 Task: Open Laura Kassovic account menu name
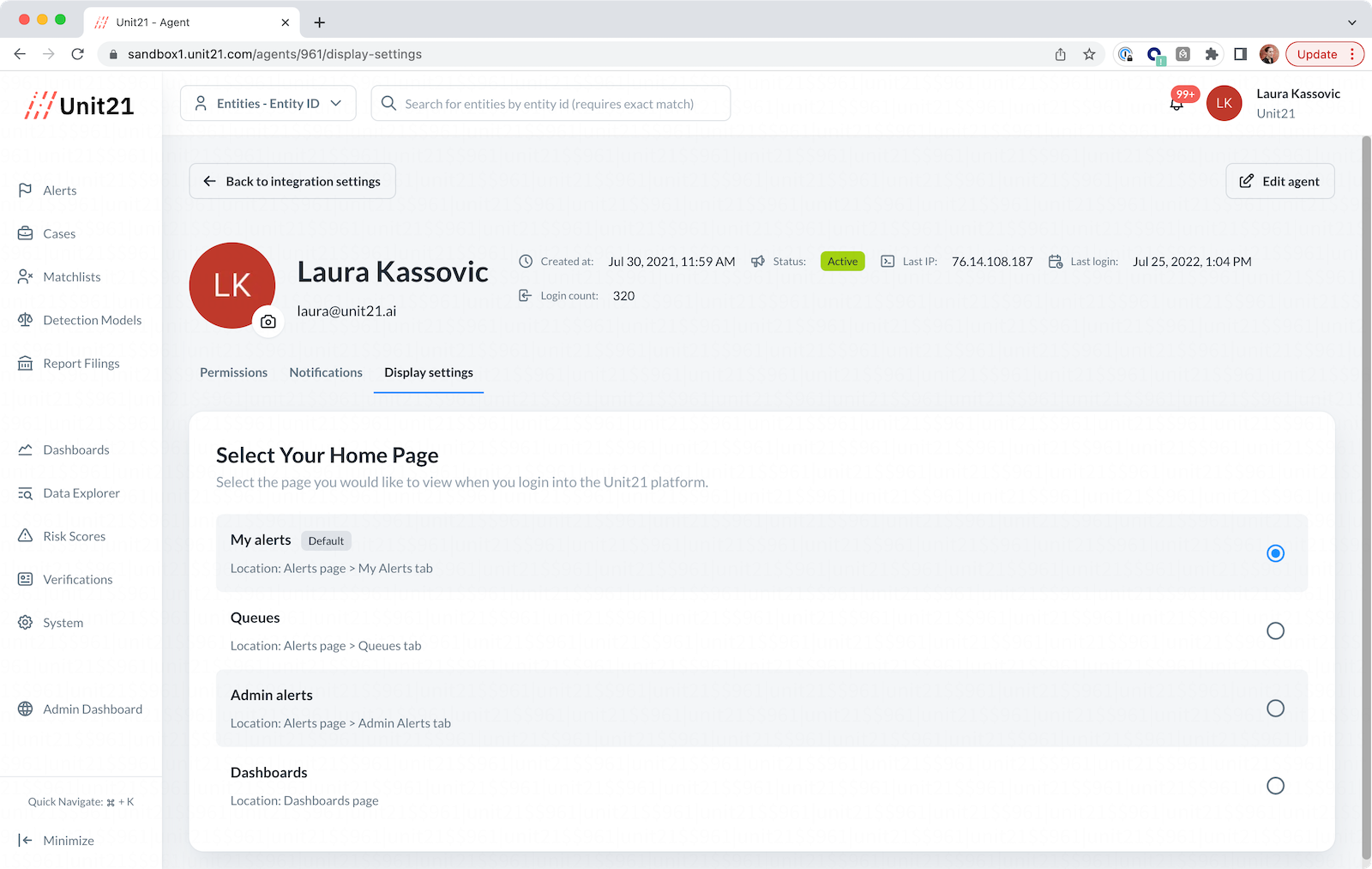pos(1298,94)
